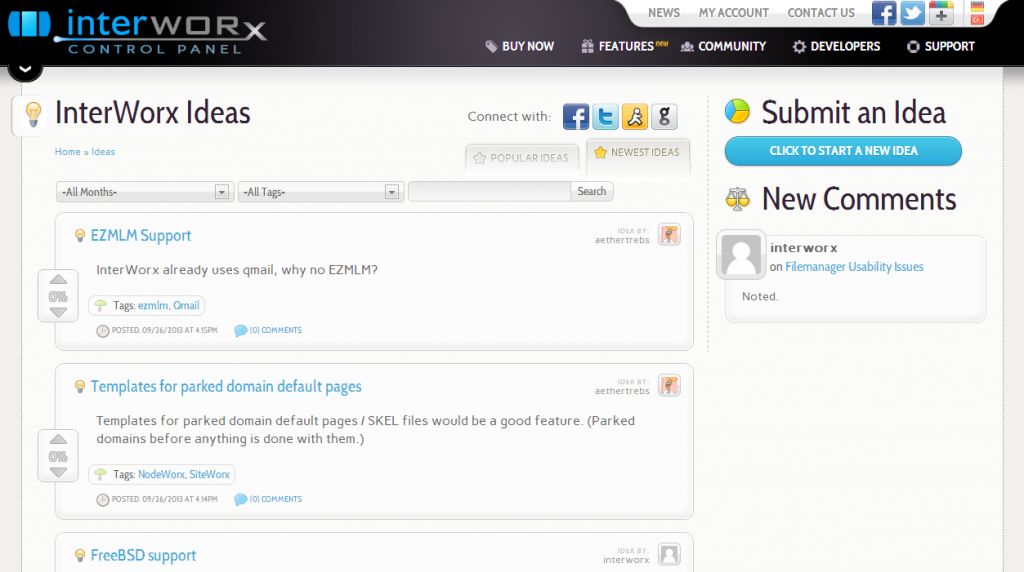Open the Community menu
This screenshot has height=572, width=1024.
pos(724,46)
